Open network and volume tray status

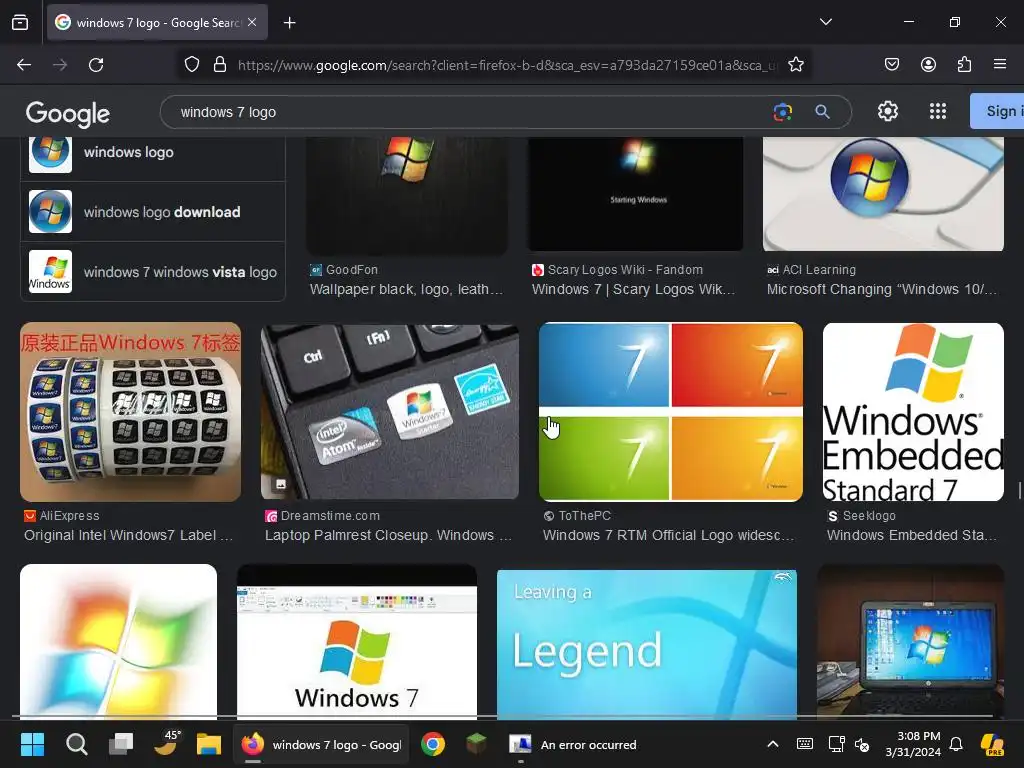pos(849,744)
